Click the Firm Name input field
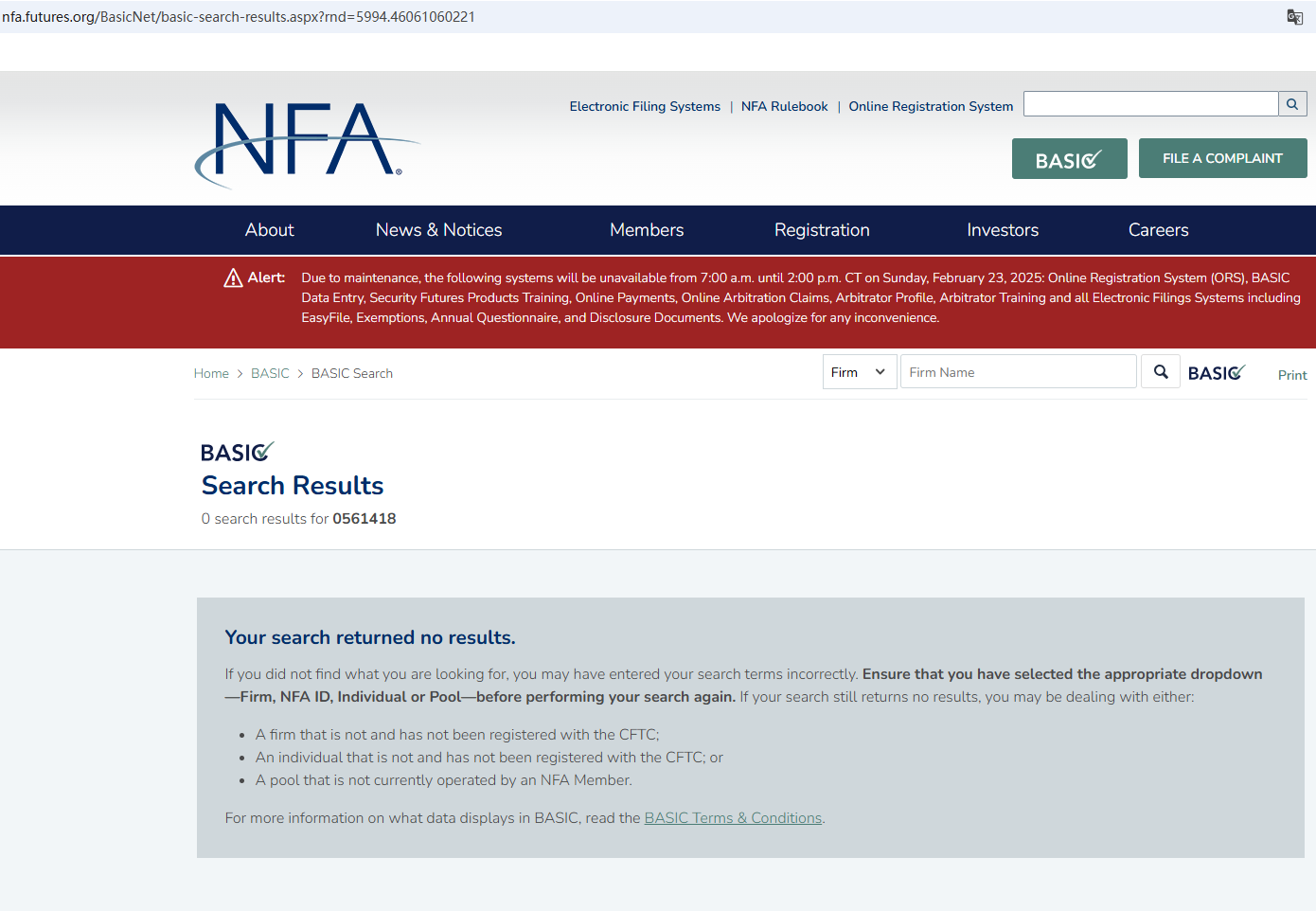This screenshot has width=1316, height=911. [x=1019, y=372]
